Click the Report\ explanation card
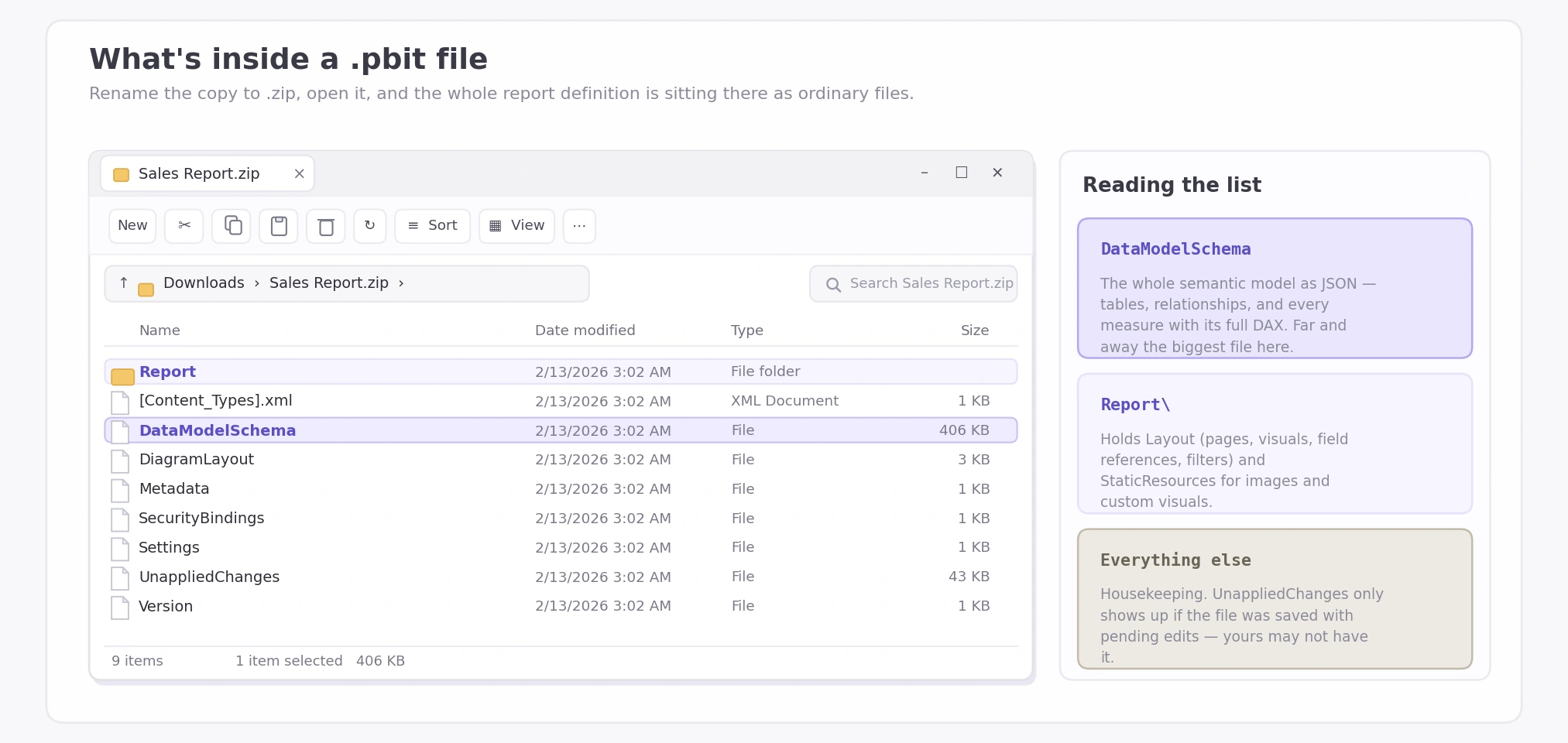 (1275, 443)
